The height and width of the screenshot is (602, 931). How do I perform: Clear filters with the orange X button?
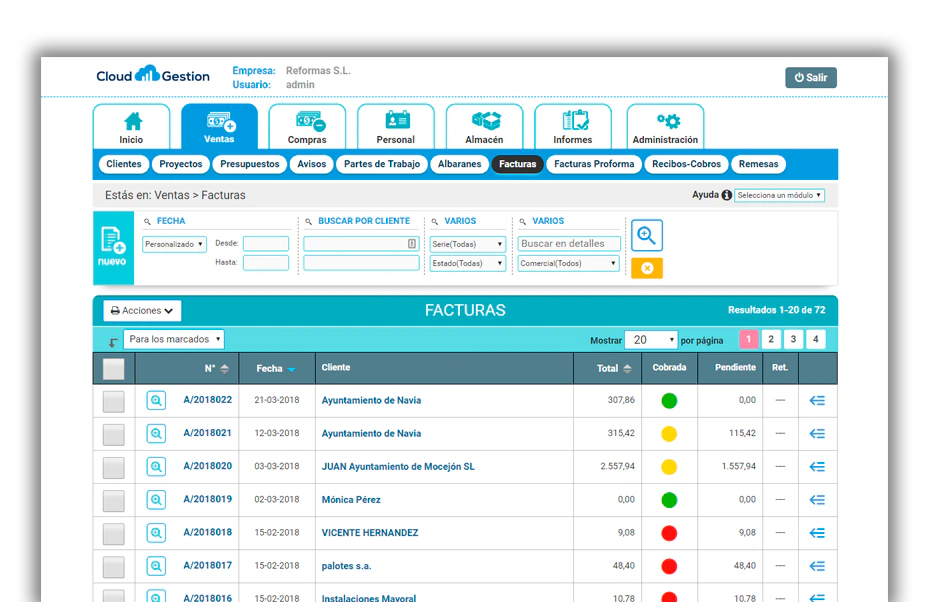647,268
